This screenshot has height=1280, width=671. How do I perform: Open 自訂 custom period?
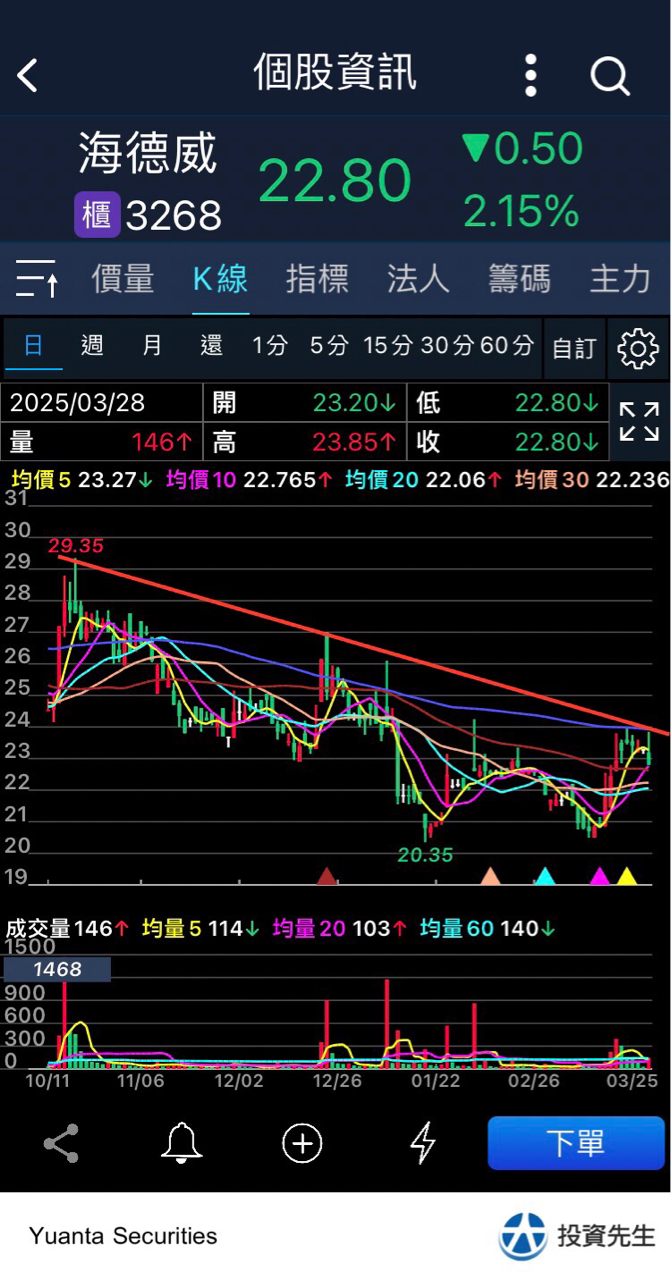point(574,348)
